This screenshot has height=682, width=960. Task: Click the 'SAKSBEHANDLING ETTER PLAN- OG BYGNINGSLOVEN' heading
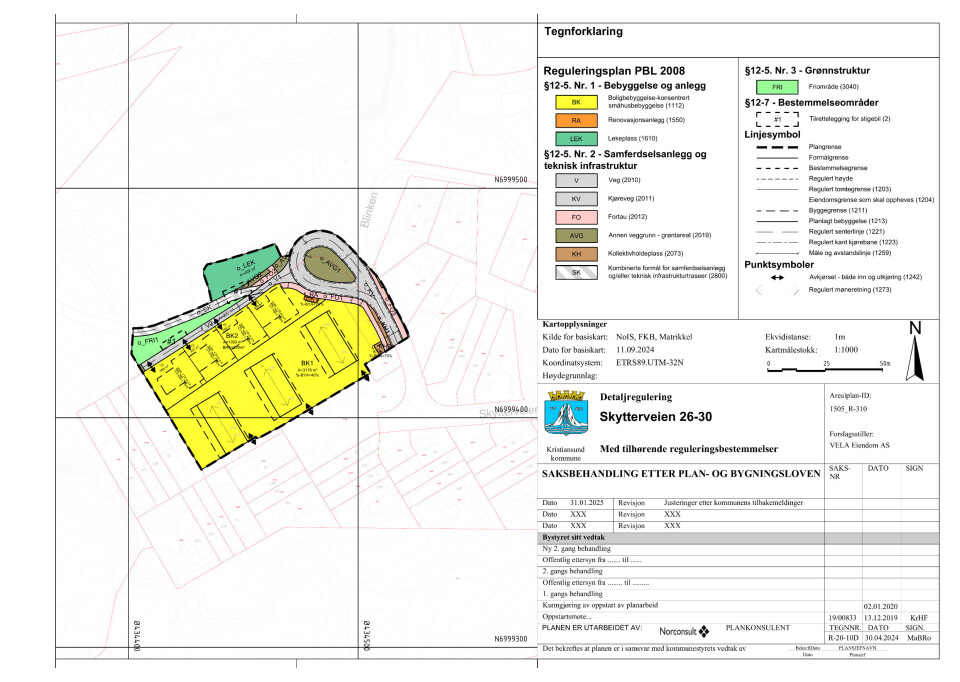(x=681, y=474)
